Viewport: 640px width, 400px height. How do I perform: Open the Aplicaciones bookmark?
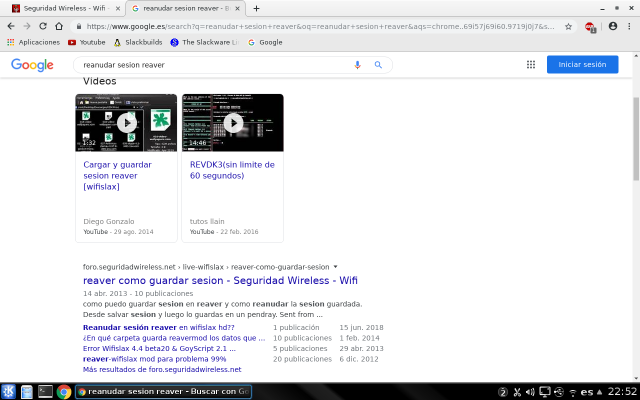33,42
